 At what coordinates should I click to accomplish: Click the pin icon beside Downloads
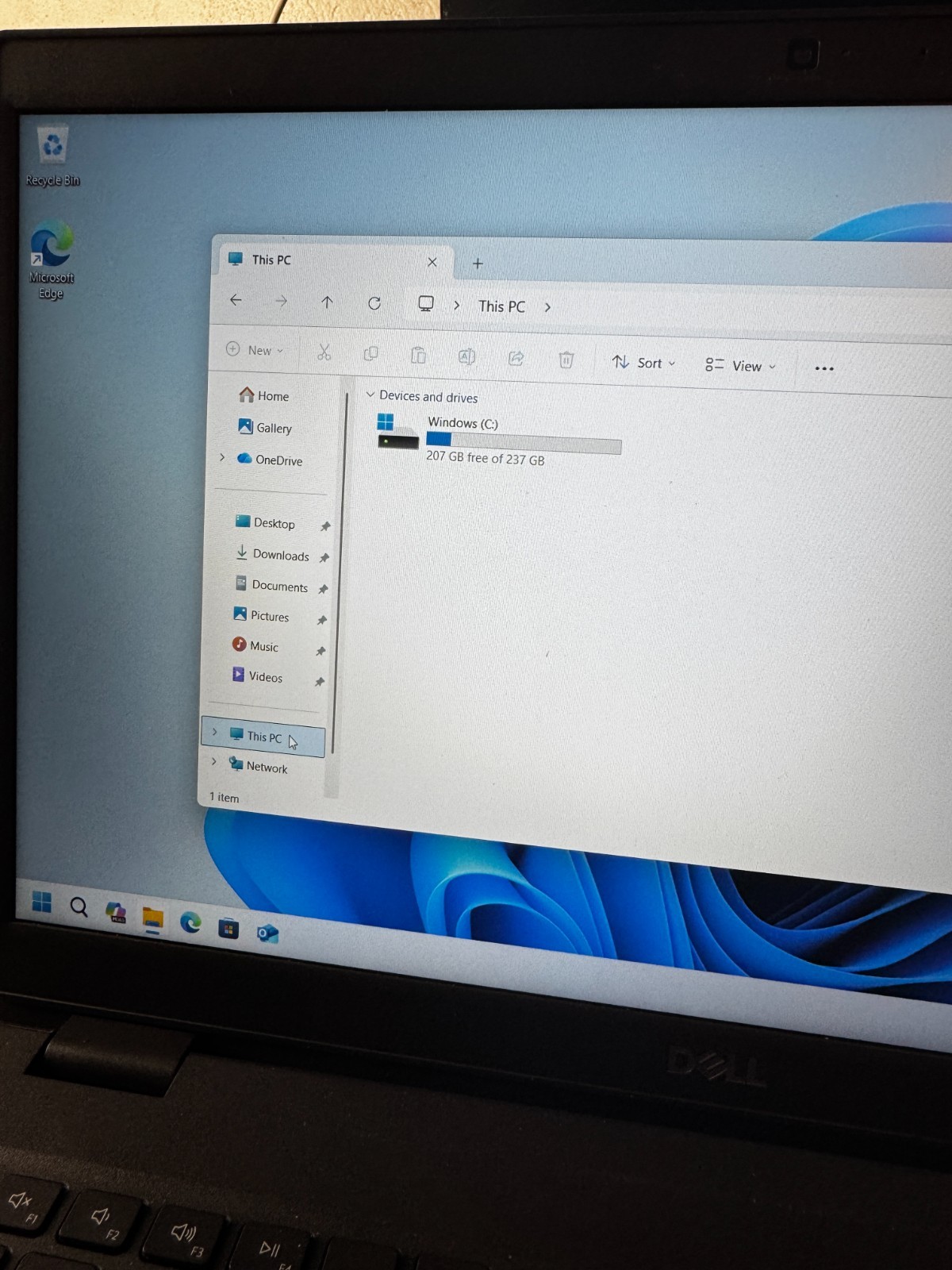(x=324, y=557)
